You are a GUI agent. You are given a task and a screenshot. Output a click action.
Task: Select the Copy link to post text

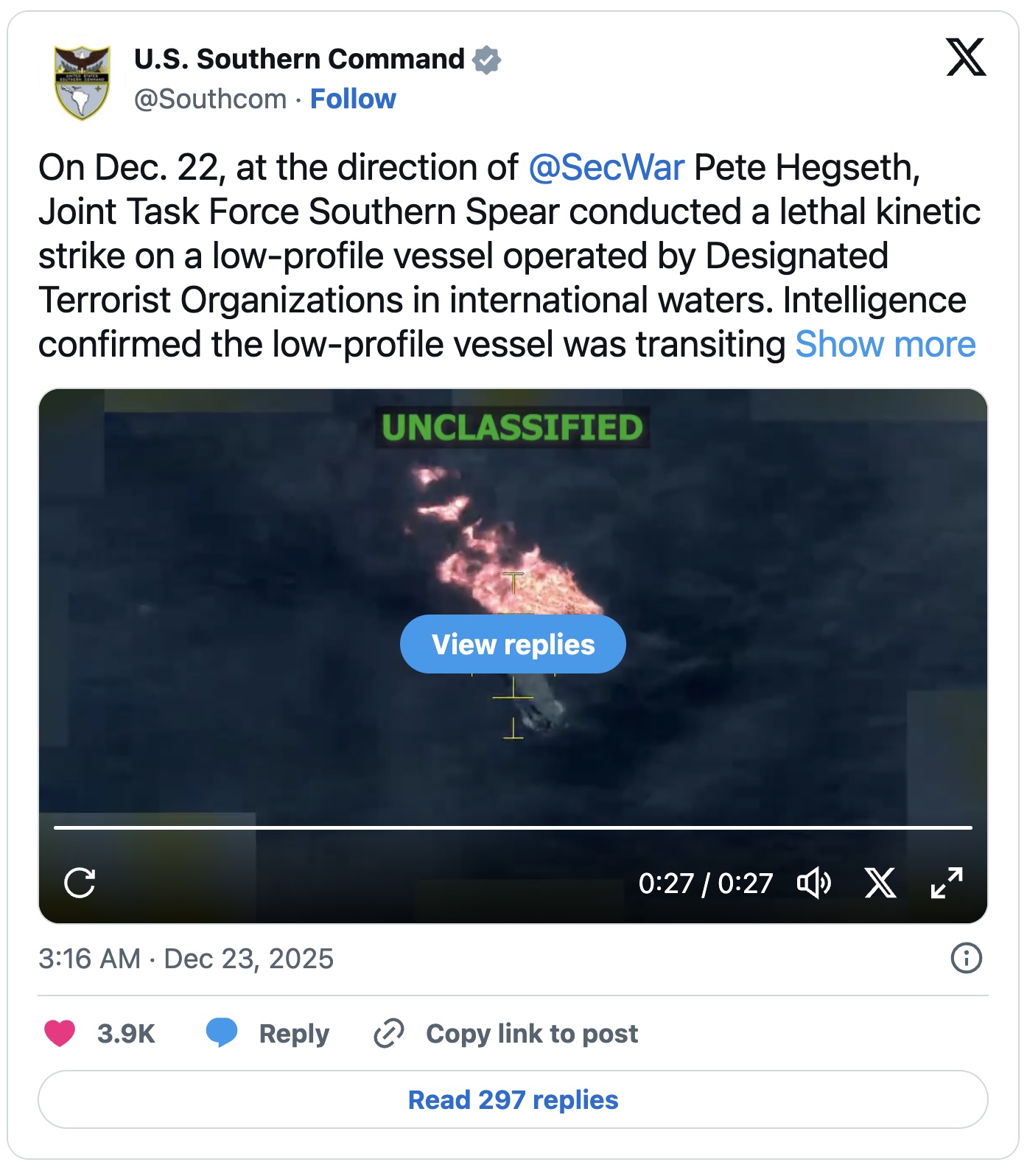[532, 1033]
